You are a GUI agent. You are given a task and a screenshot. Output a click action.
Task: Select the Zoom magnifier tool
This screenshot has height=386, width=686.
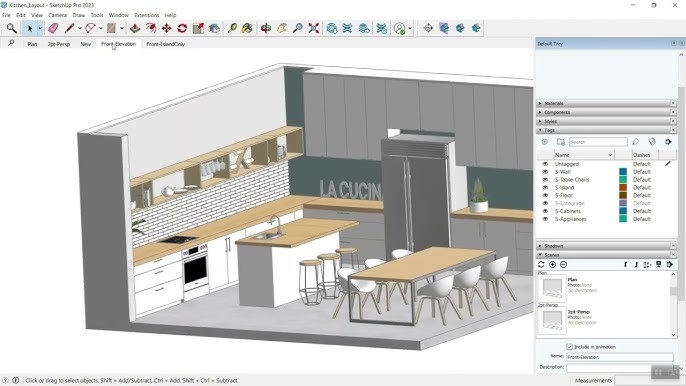(x=298, y=28)
